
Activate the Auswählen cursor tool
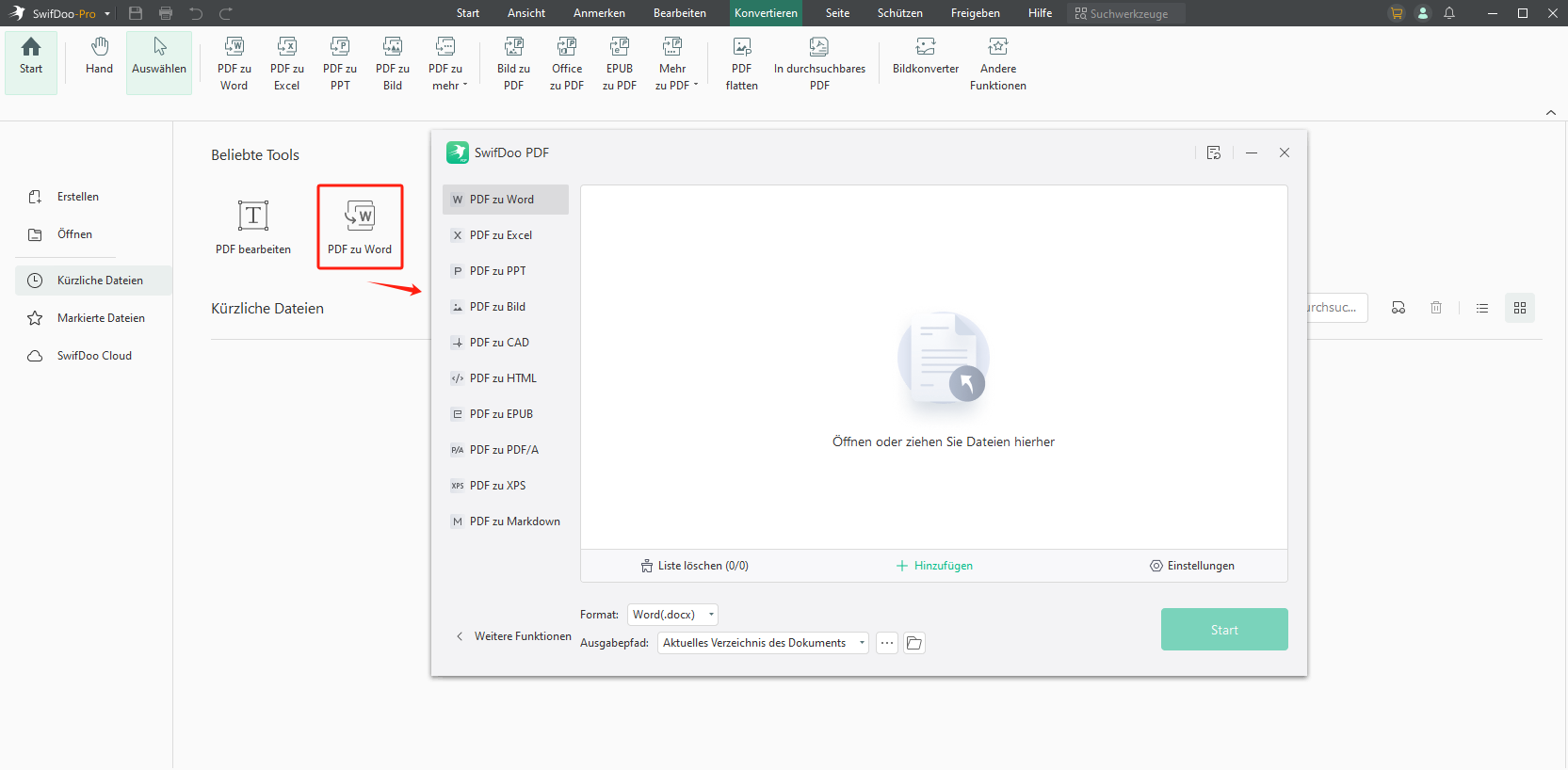pyautogui.click(x=159, y=62)
